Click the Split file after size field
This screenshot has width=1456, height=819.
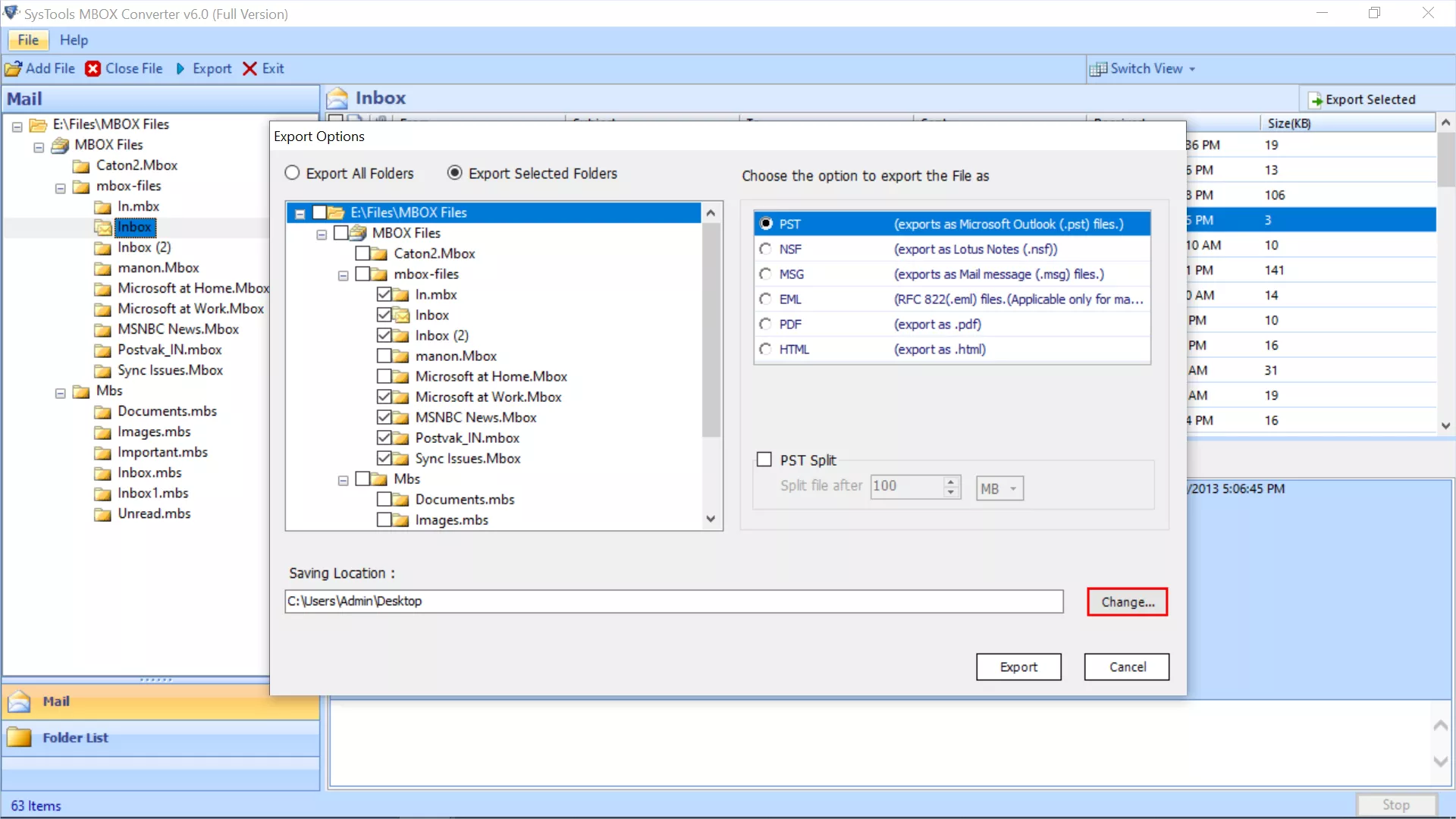907,486
